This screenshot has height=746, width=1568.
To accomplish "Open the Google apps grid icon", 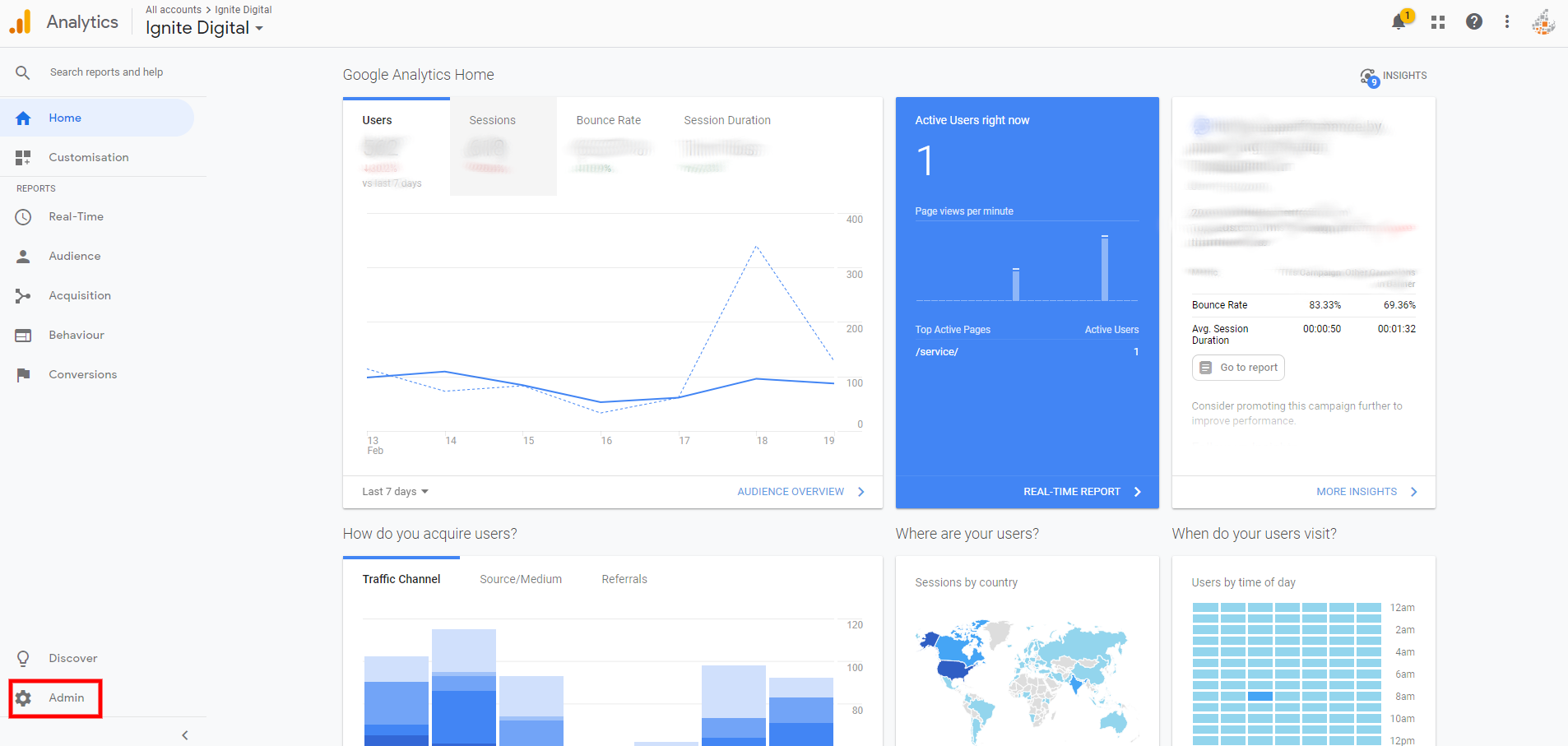I will pyautogui.click(x=1438, y=22).
